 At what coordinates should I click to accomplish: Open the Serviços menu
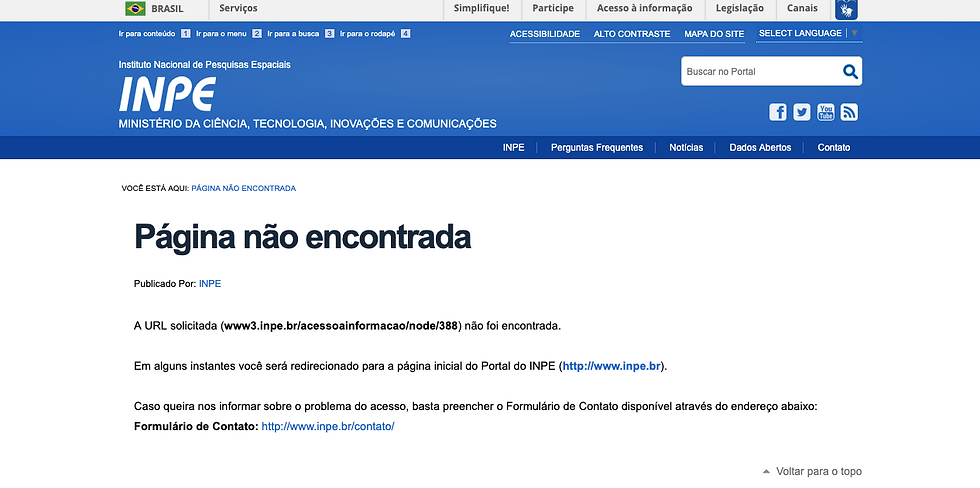click(238, 9)
